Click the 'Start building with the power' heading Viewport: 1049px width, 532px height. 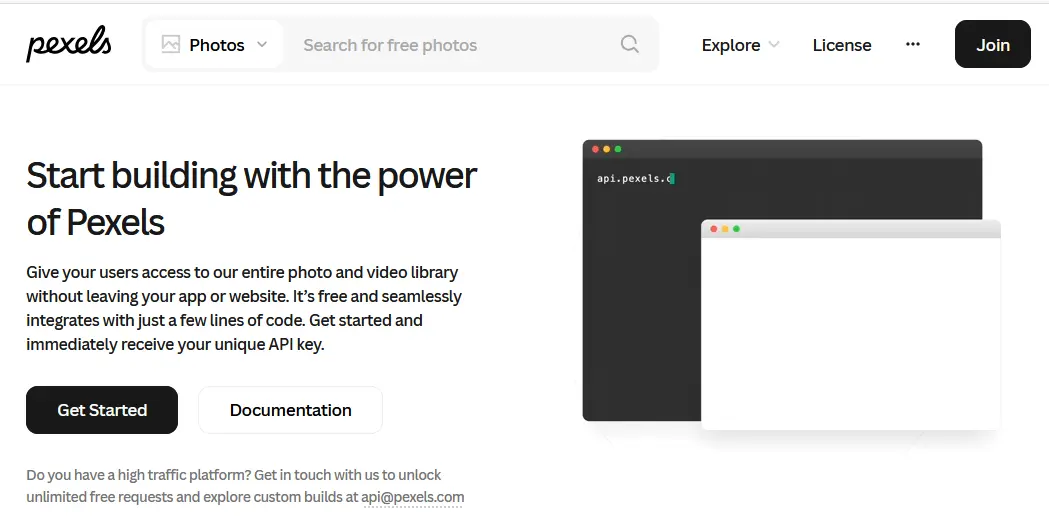pos(252,176)
